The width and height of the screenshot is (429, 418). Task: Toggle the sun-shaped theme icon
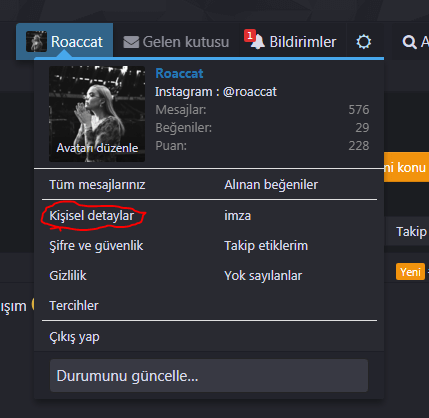pyautogui.click(x=363, y=42)
